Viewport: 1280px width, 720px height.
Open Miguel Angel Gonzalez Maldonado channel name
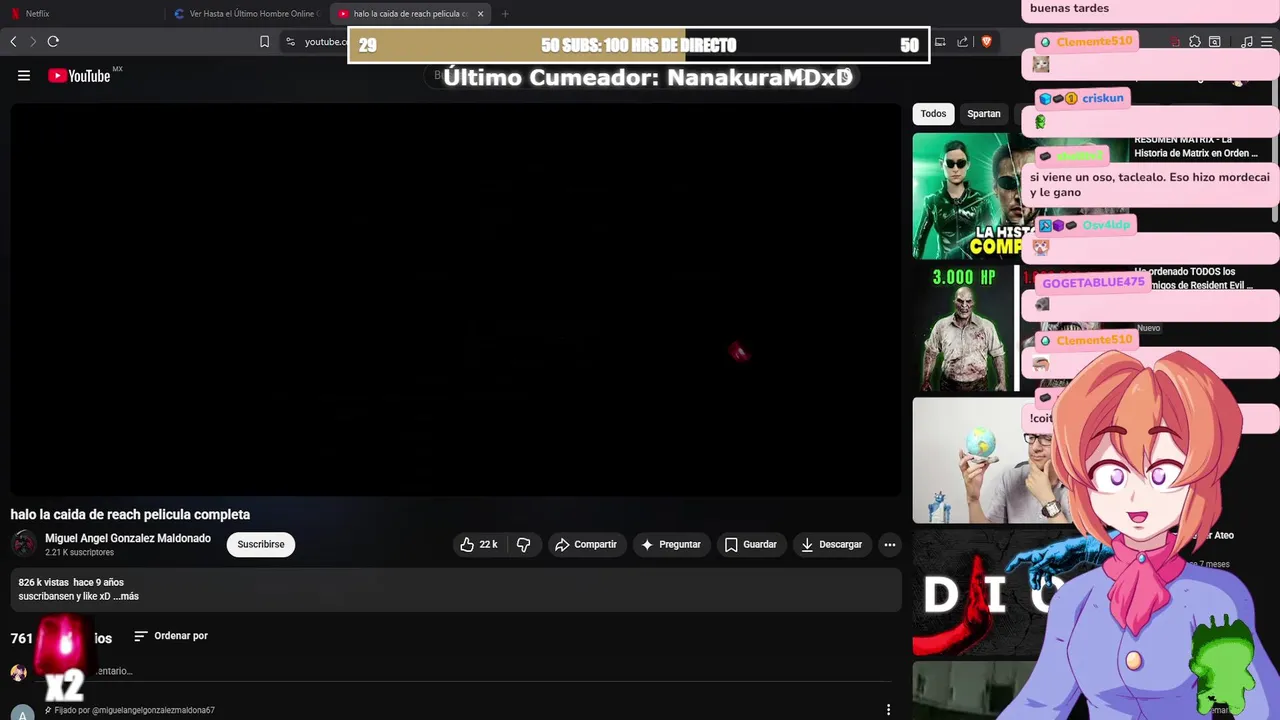pos(128,538)
